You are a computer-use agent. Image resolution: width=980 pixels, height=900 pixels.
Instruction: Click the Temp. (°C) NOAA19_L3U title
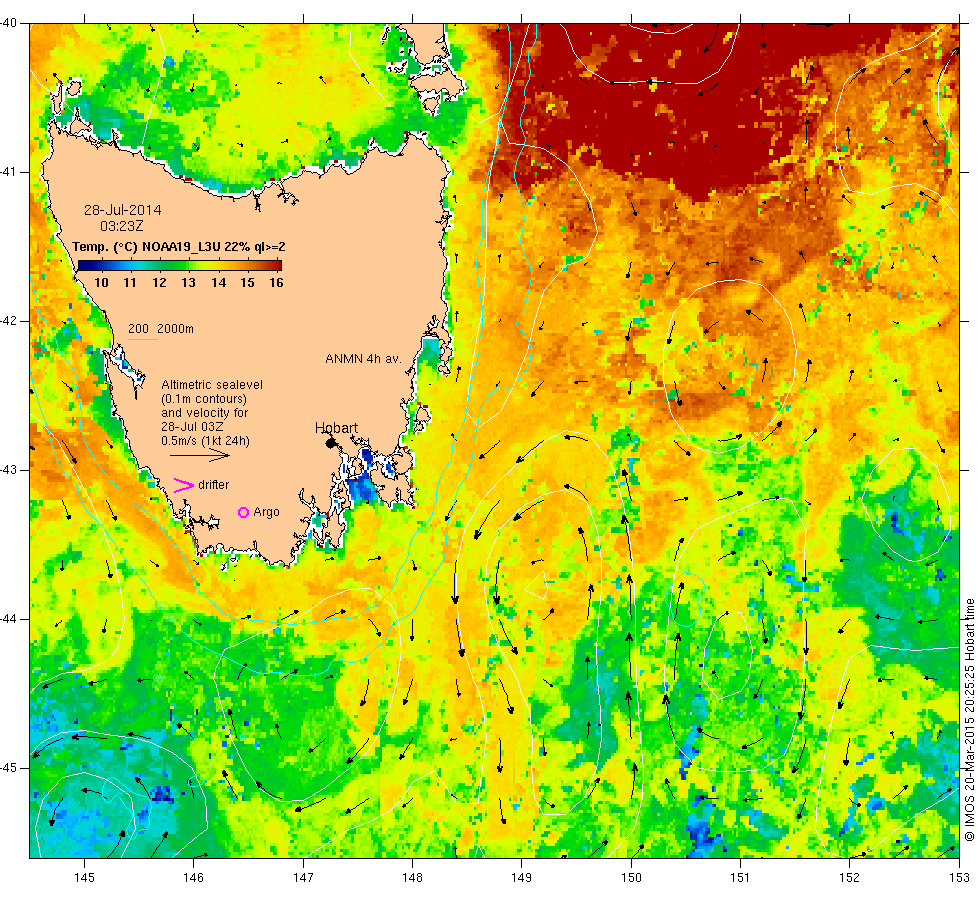pyautogui.click(x=179, y=246)
